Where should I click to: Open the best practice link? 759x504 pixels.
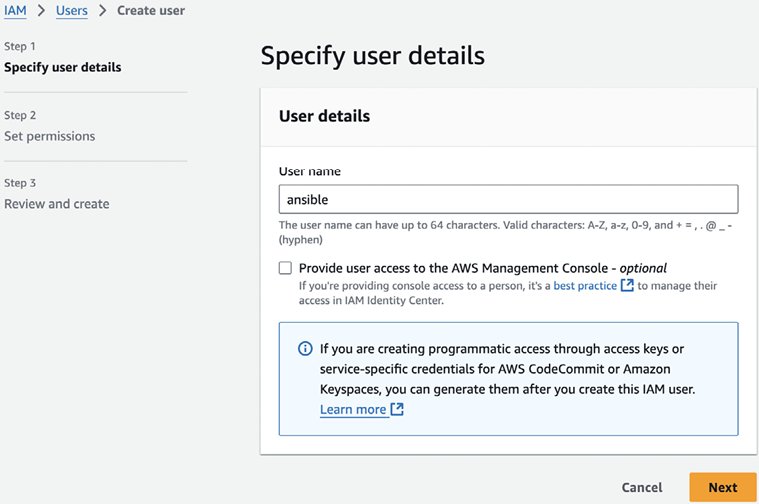585,286
